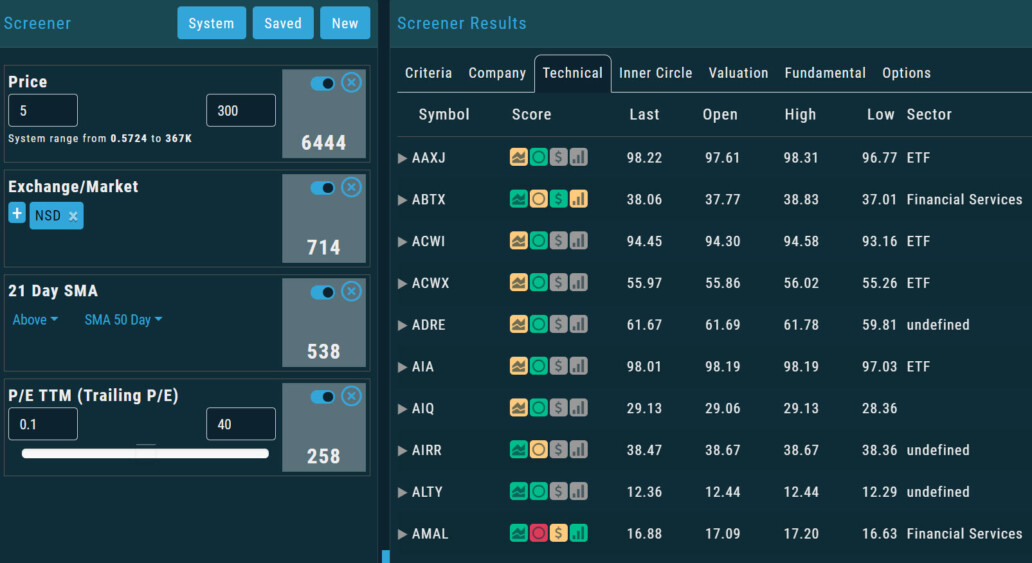The image size is (1032, 563).
Task: Toggle the P/E TTM filter switch
Action: coord(322,397)
